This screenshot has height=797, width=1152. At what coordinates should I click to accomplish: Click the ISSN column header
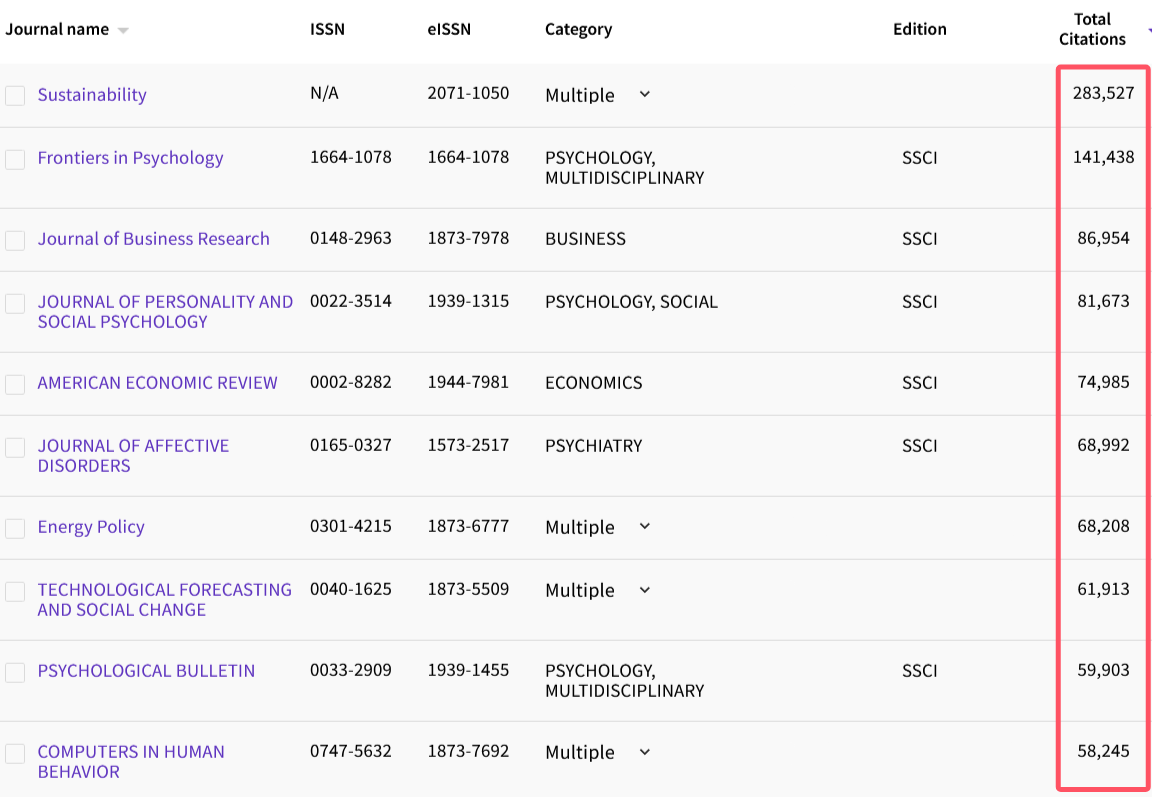(327, 29)
